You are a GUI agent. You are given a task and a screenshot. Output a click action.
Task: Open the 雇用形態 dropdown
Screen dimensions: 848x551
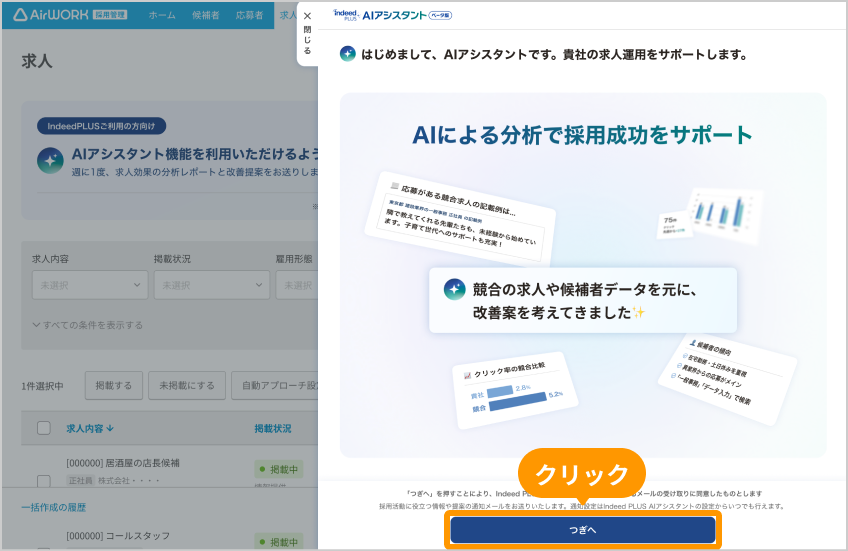tap(296, 285)
